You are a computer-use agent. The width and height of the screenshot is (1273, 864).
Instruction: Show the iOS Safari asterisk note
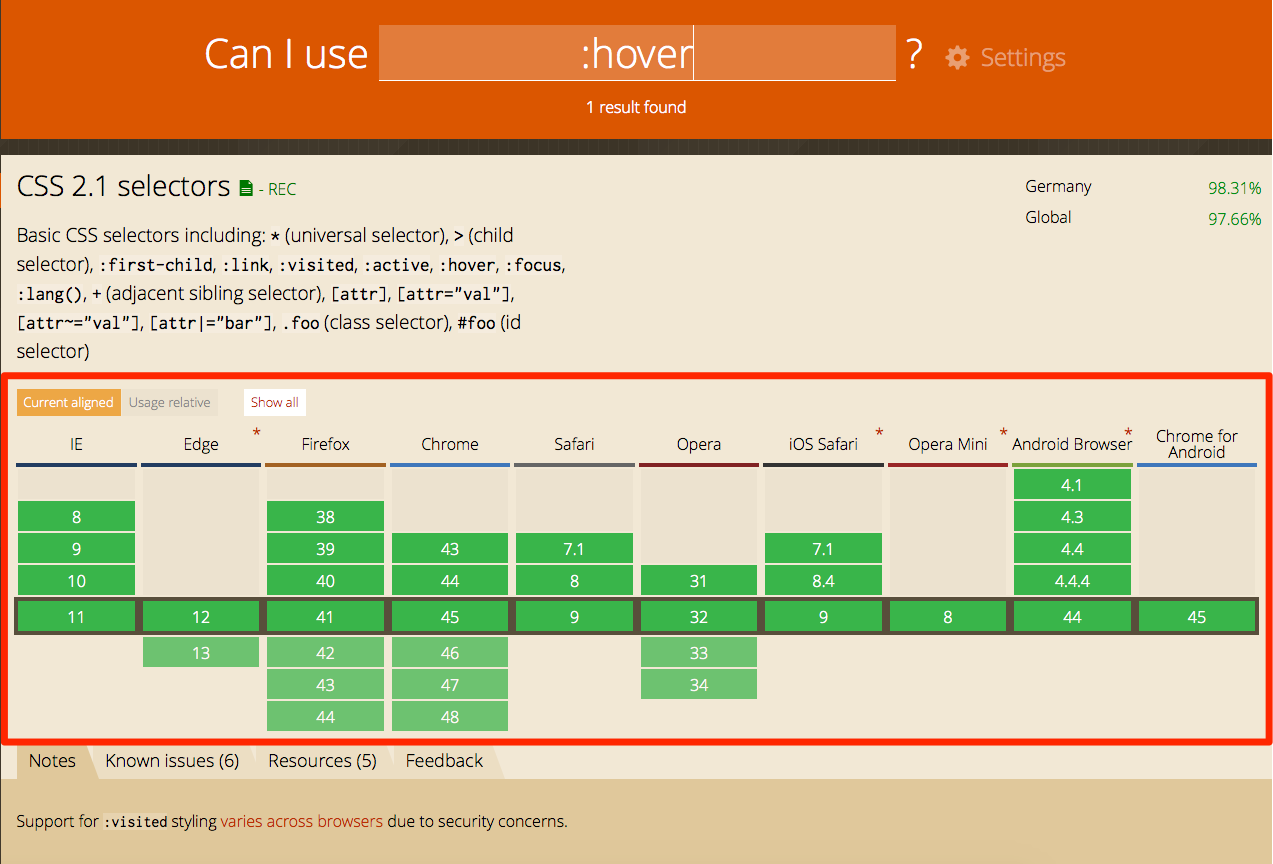pos(879,432)
